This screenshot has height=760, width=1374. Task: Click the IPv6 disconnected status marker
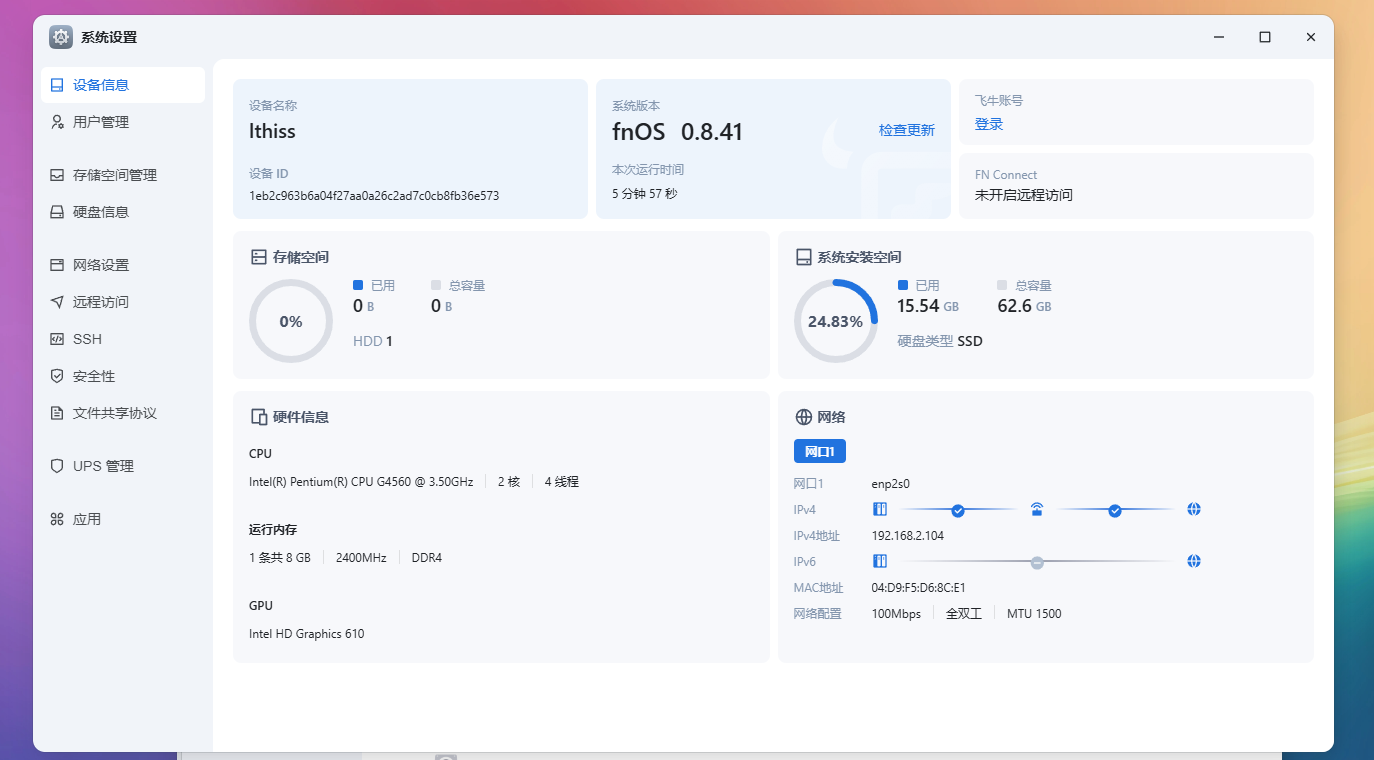pyautogui.click(x=1037, y=563)
